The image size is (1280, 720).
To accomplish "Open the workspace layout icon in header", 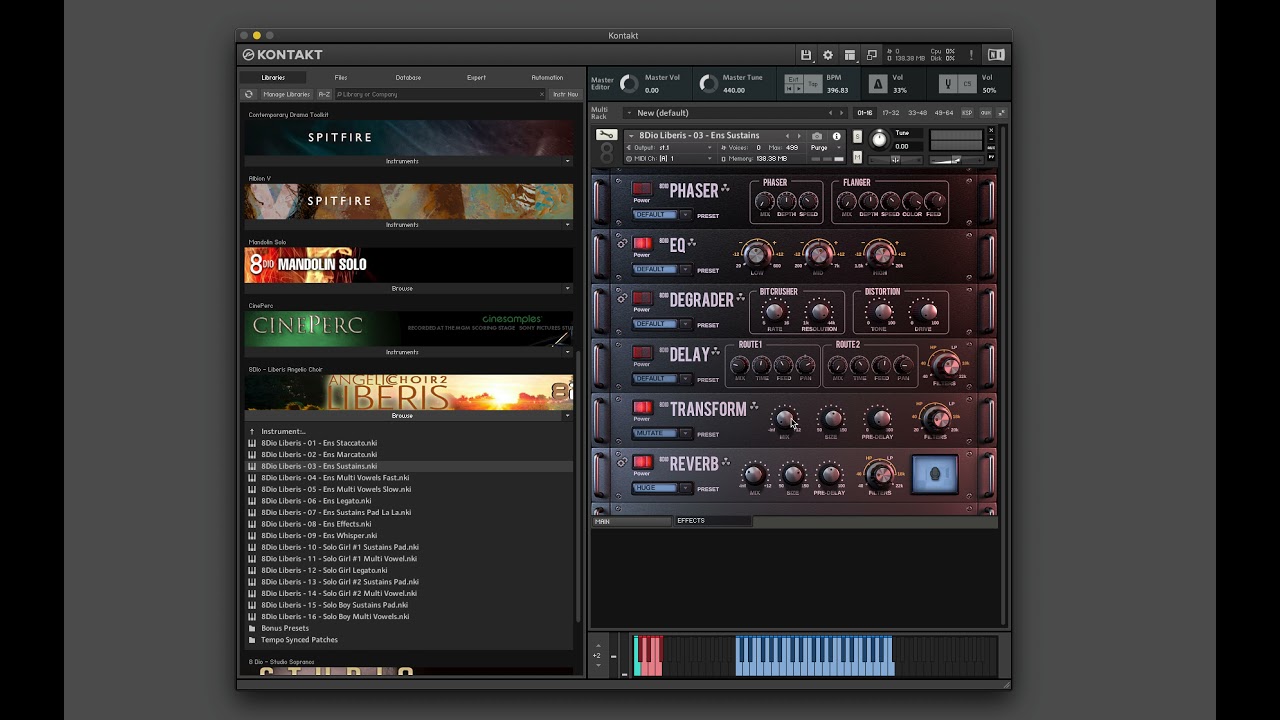I will coord(850,55).
